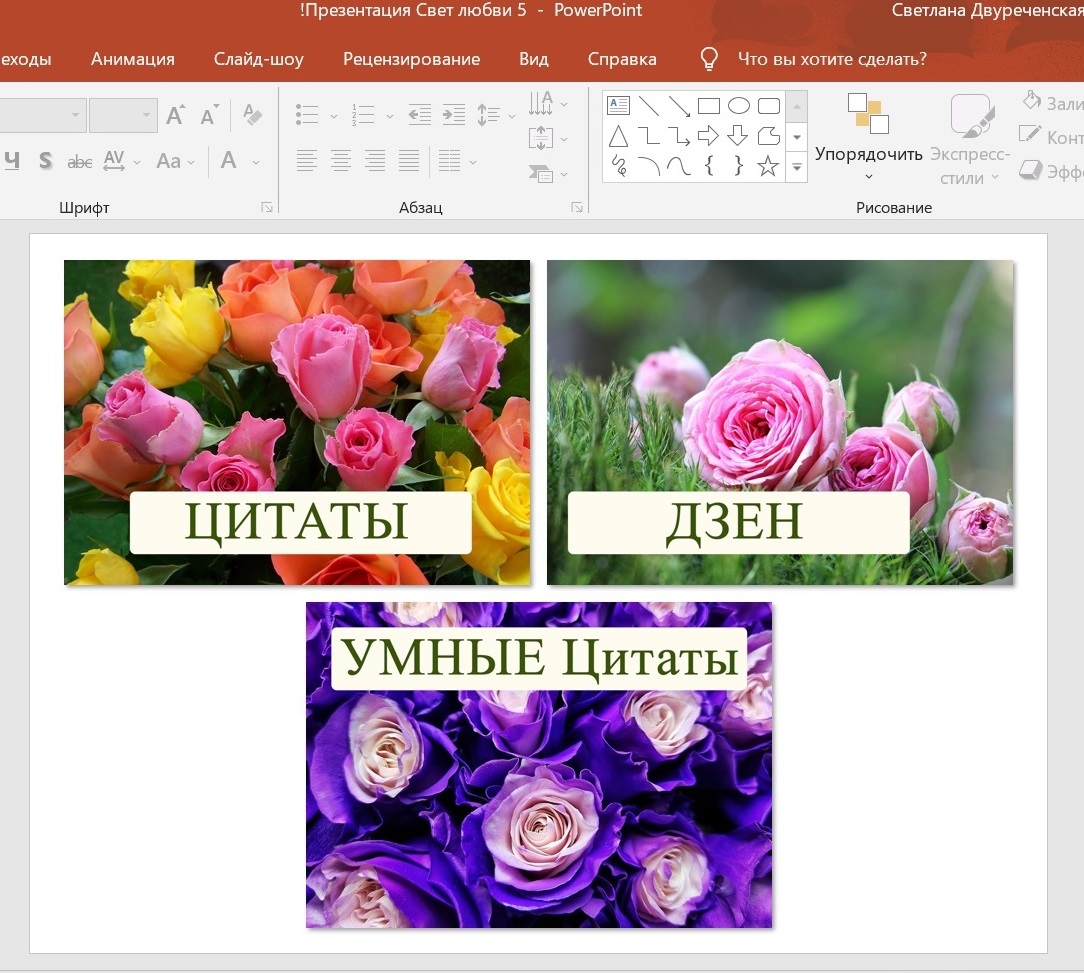Select the ДЗЕН text label on slide

(738, 522)
